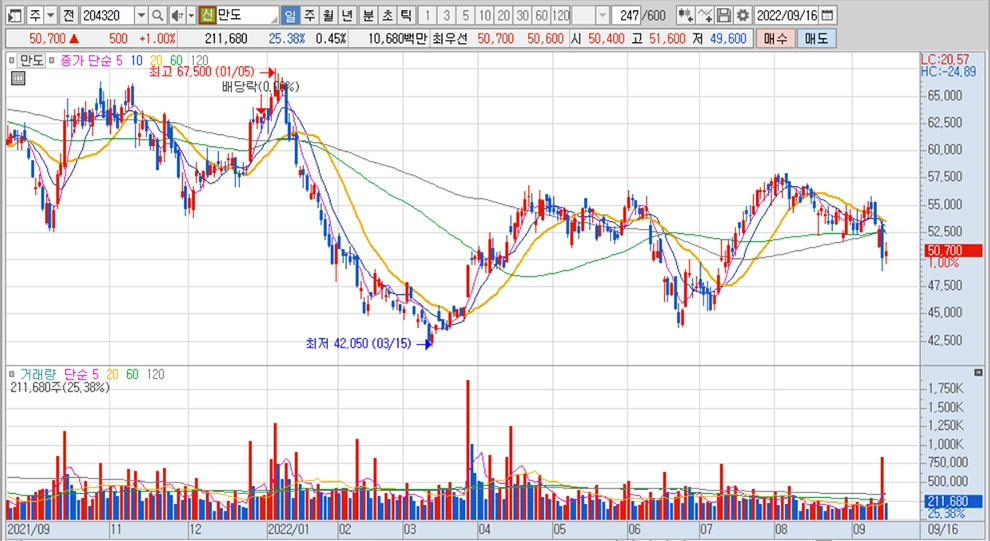Click the stock search magnifier icon
990x541 pixels.
coord(158,16)
